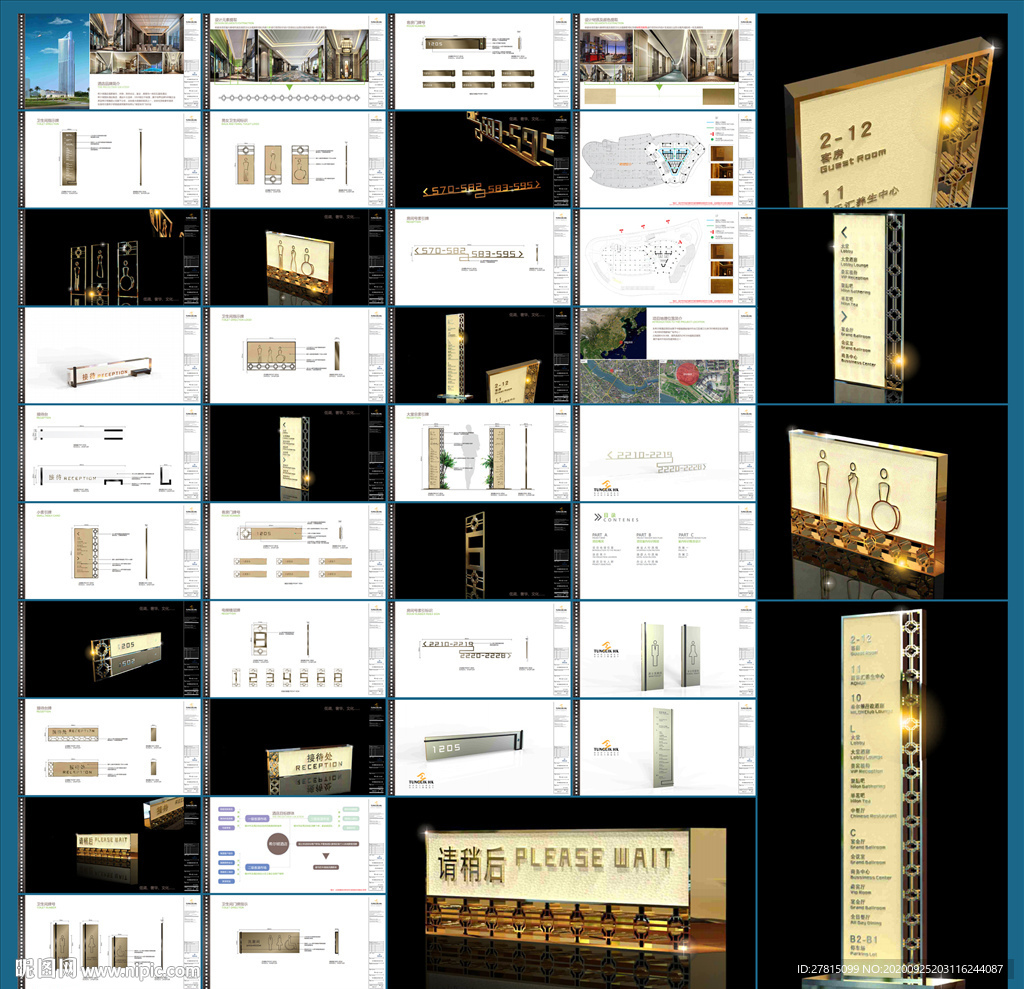Open the white render of tall gray directory

(666, 747)
